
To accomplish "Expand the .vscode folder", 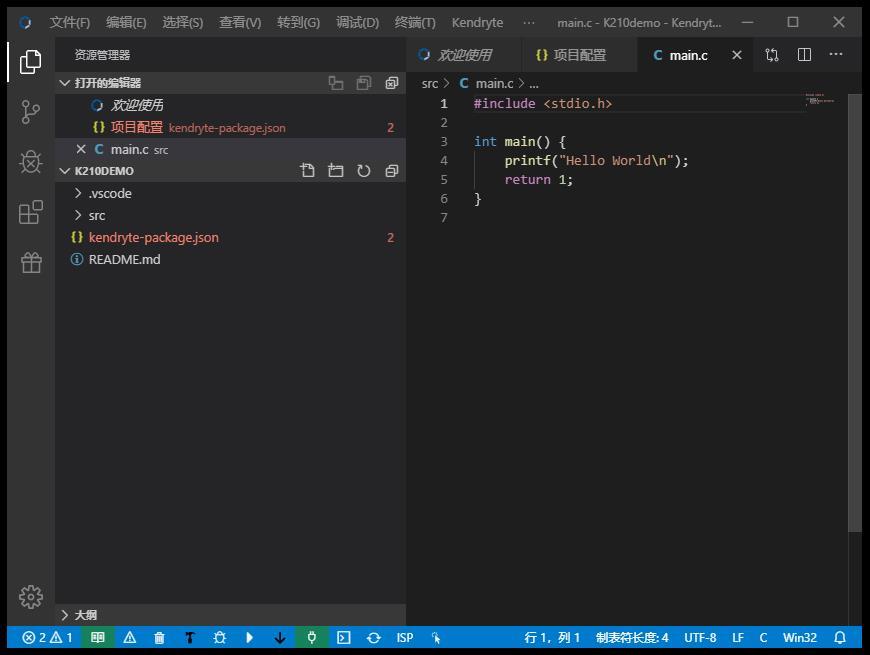I will (230, 193).
